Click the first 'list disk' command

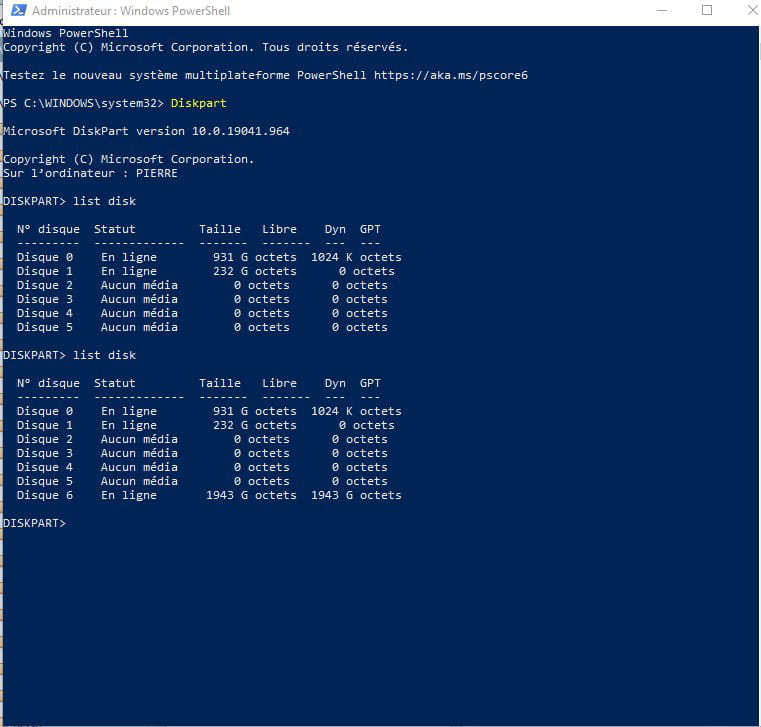(104, 201)
